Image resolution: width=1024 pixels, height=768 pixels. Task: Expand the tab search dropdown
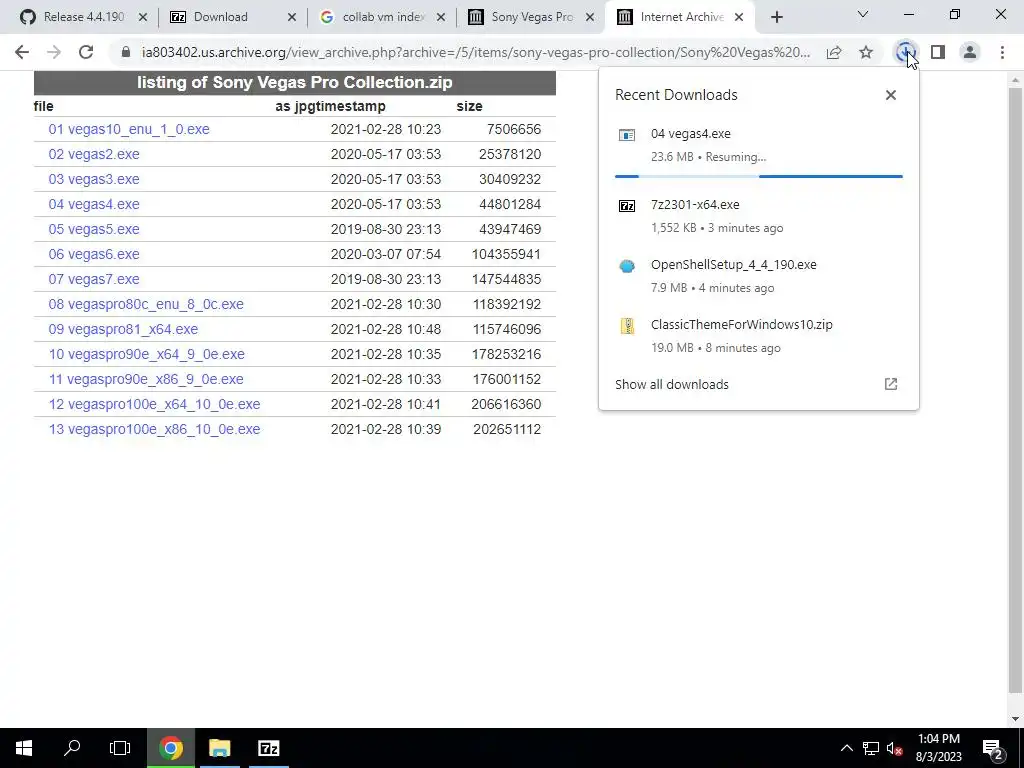tap(863, 14)
